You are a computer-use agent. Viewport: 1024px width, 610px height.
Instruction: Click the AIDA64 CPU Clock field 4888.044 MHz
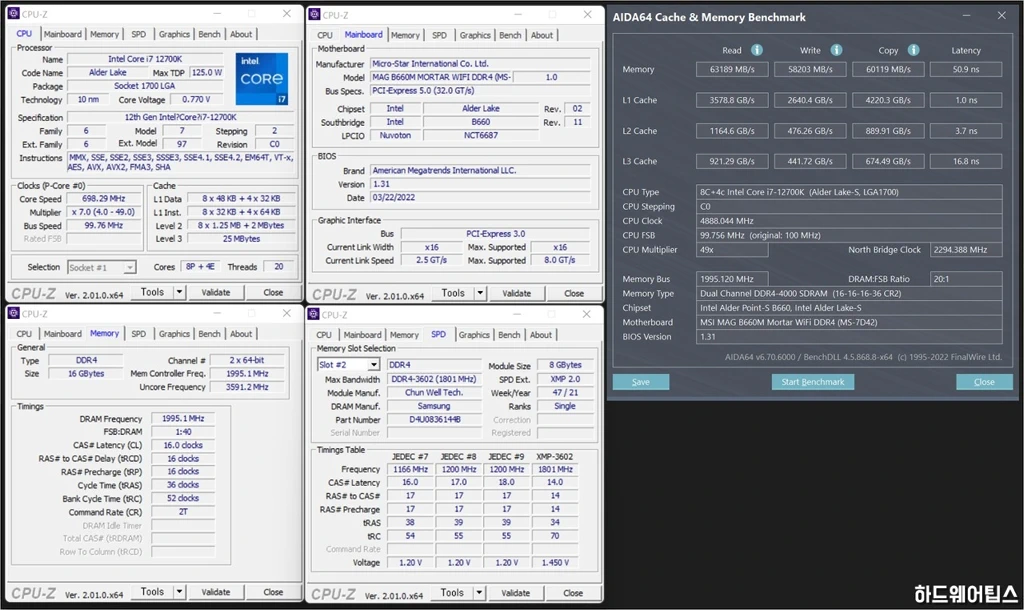tap(849, 221)
